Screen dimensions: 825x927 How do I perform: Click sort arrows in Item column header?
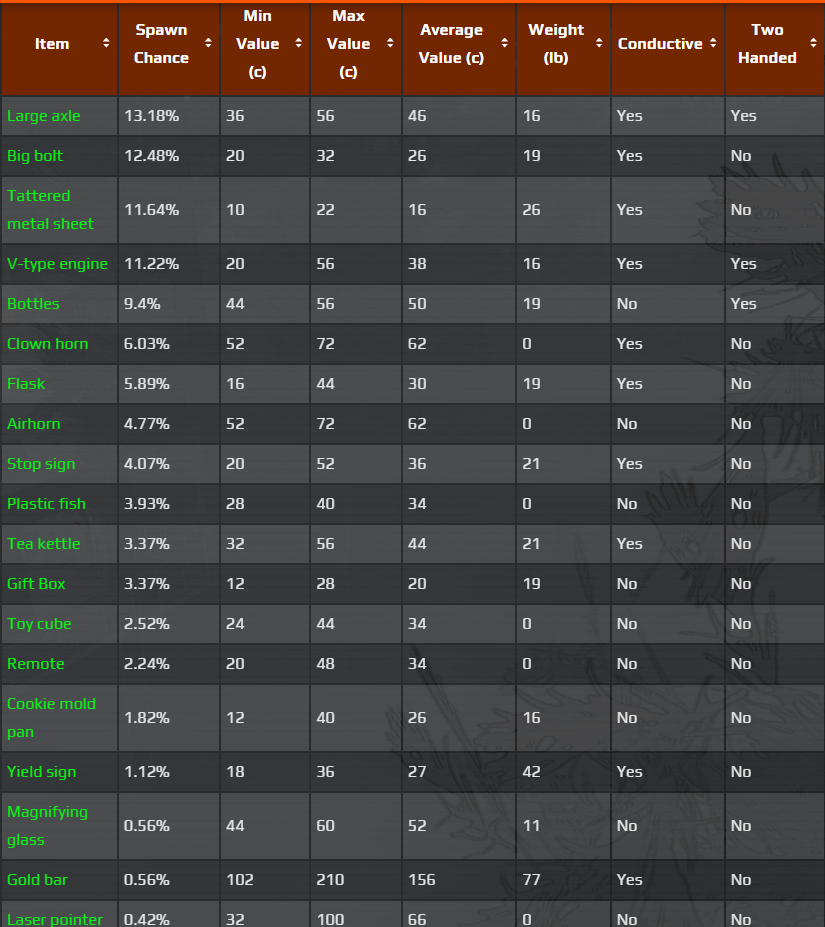pyautogui.click(x=106, y=44)
